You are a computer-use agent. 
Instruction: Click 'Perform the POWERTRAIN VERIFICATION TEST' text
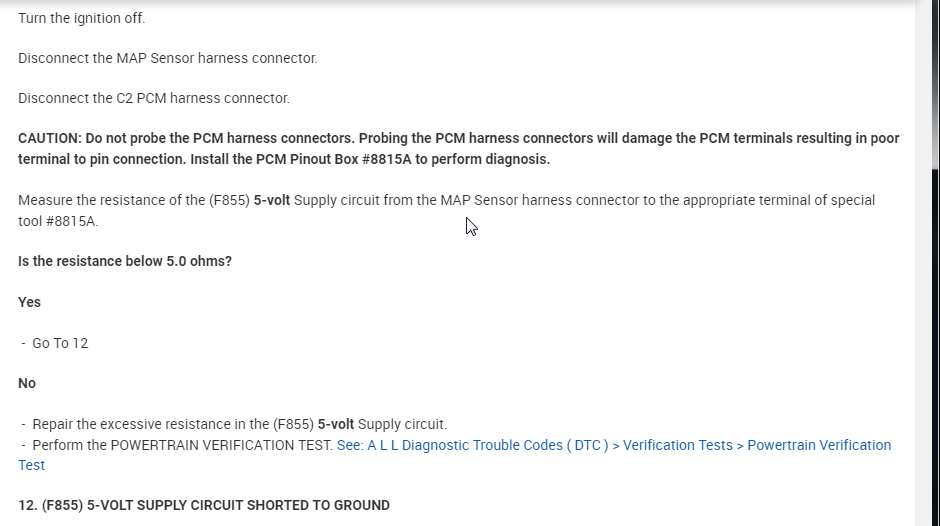point(182,445)
